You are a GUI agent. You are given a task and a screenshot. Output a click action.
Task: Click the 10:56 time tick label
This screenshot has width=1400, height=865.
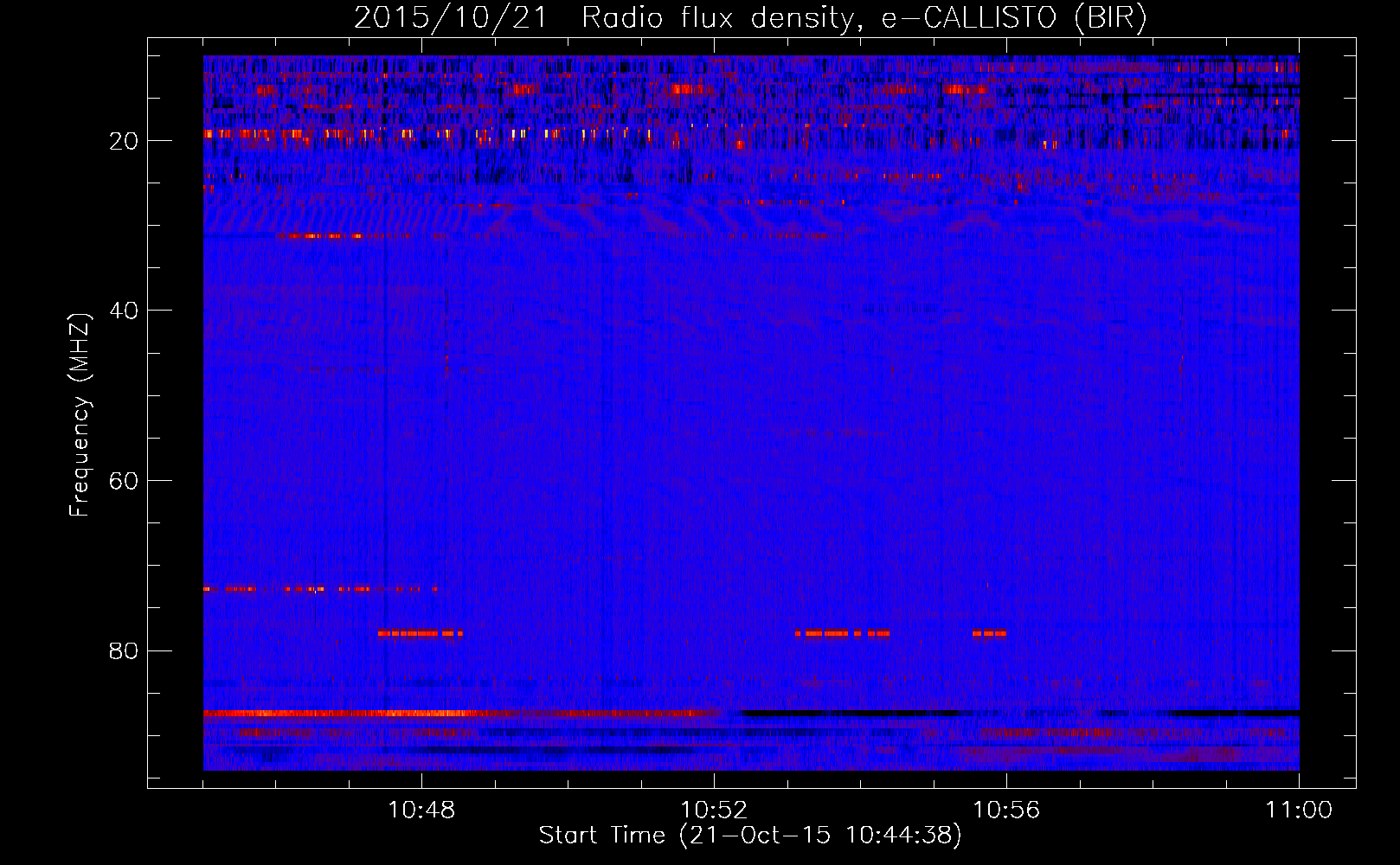click(x=1006, y=811)
